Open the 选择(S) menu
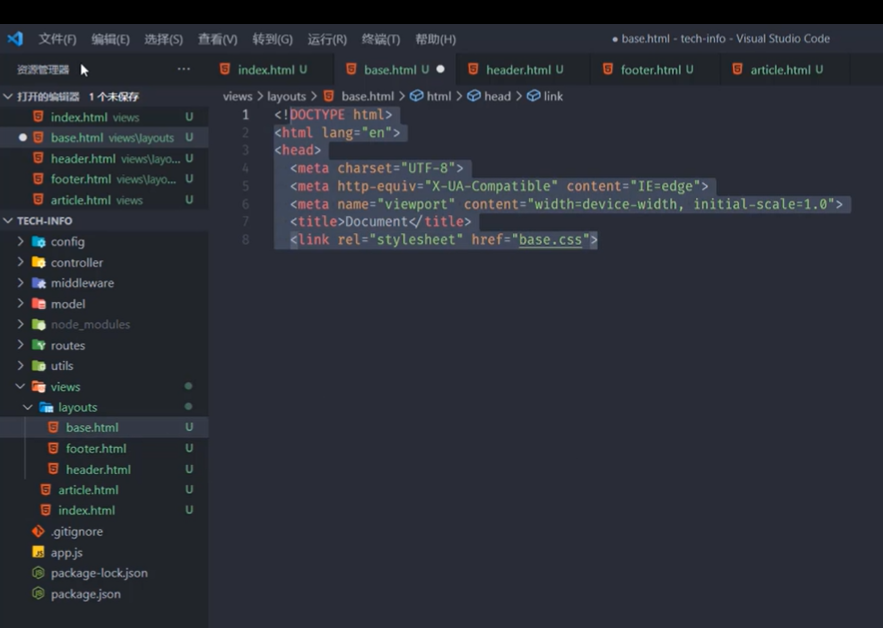Image resolution: width=883 pixels, height=628 pixels. [163, 39]
